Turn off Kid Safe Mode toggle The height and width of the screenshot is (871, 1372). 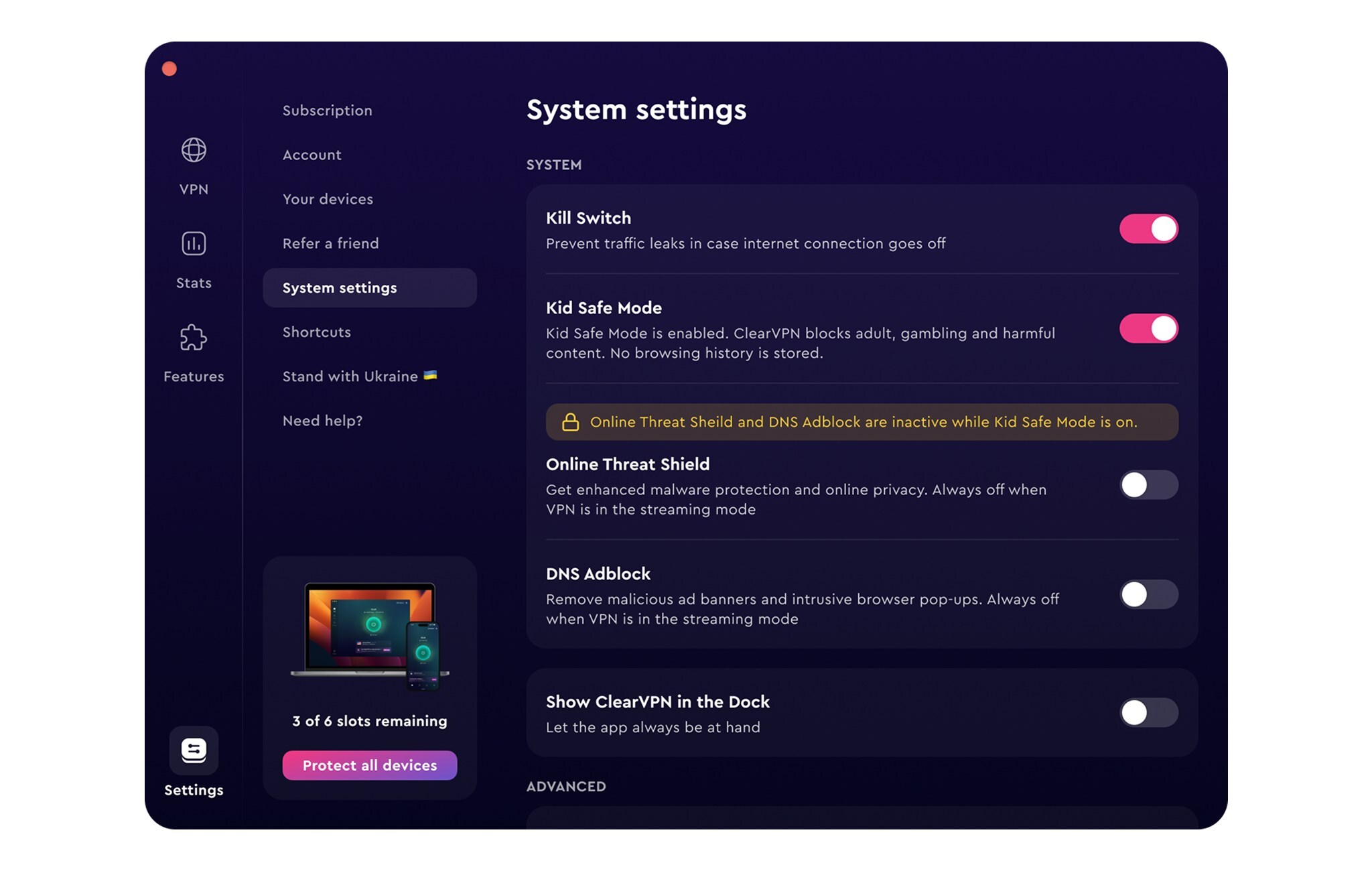point(1148,329)
